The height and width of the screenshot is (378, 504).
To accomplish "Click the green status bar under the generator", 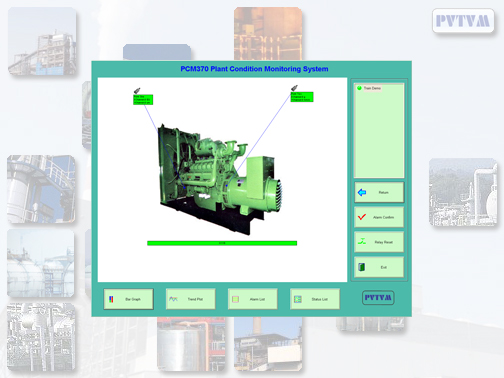I will (222, 243).
